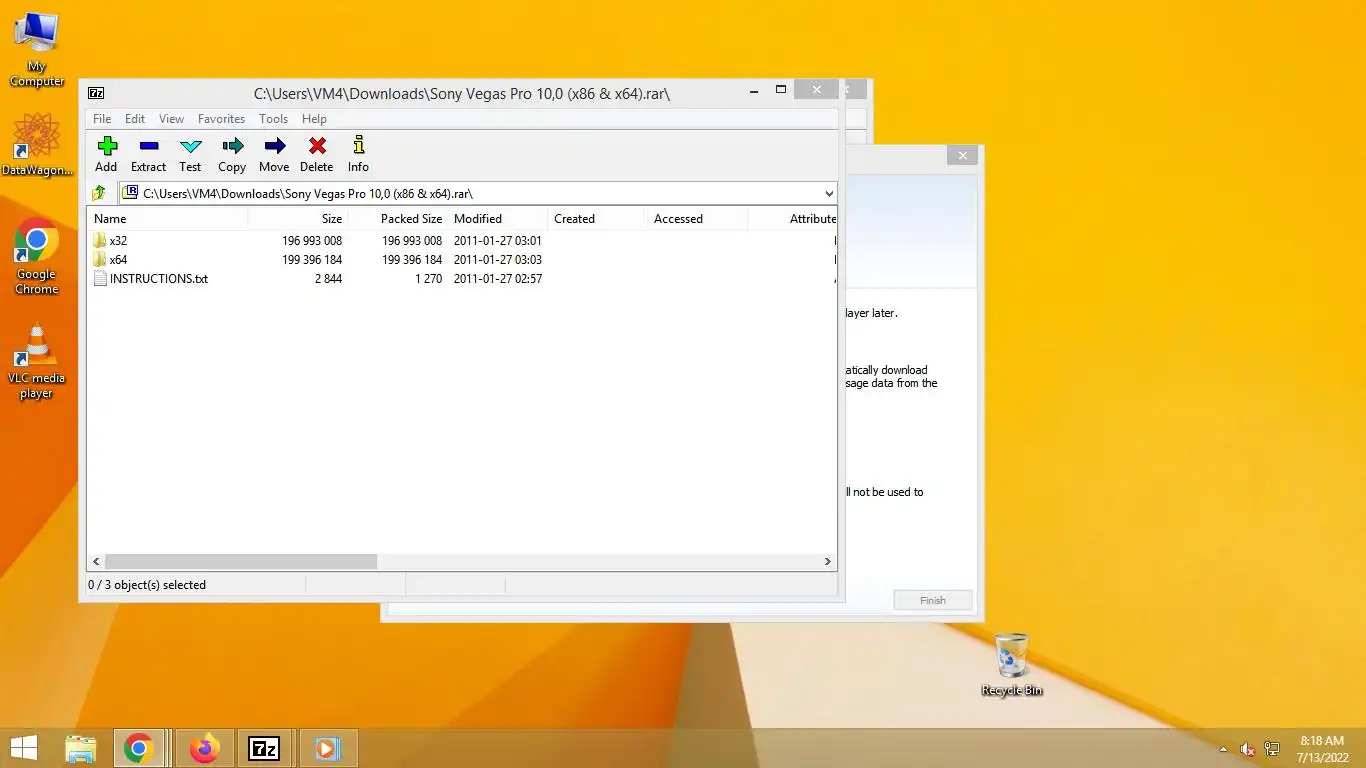Open the Help menu

pyautogui.click(x=314, y=118)
